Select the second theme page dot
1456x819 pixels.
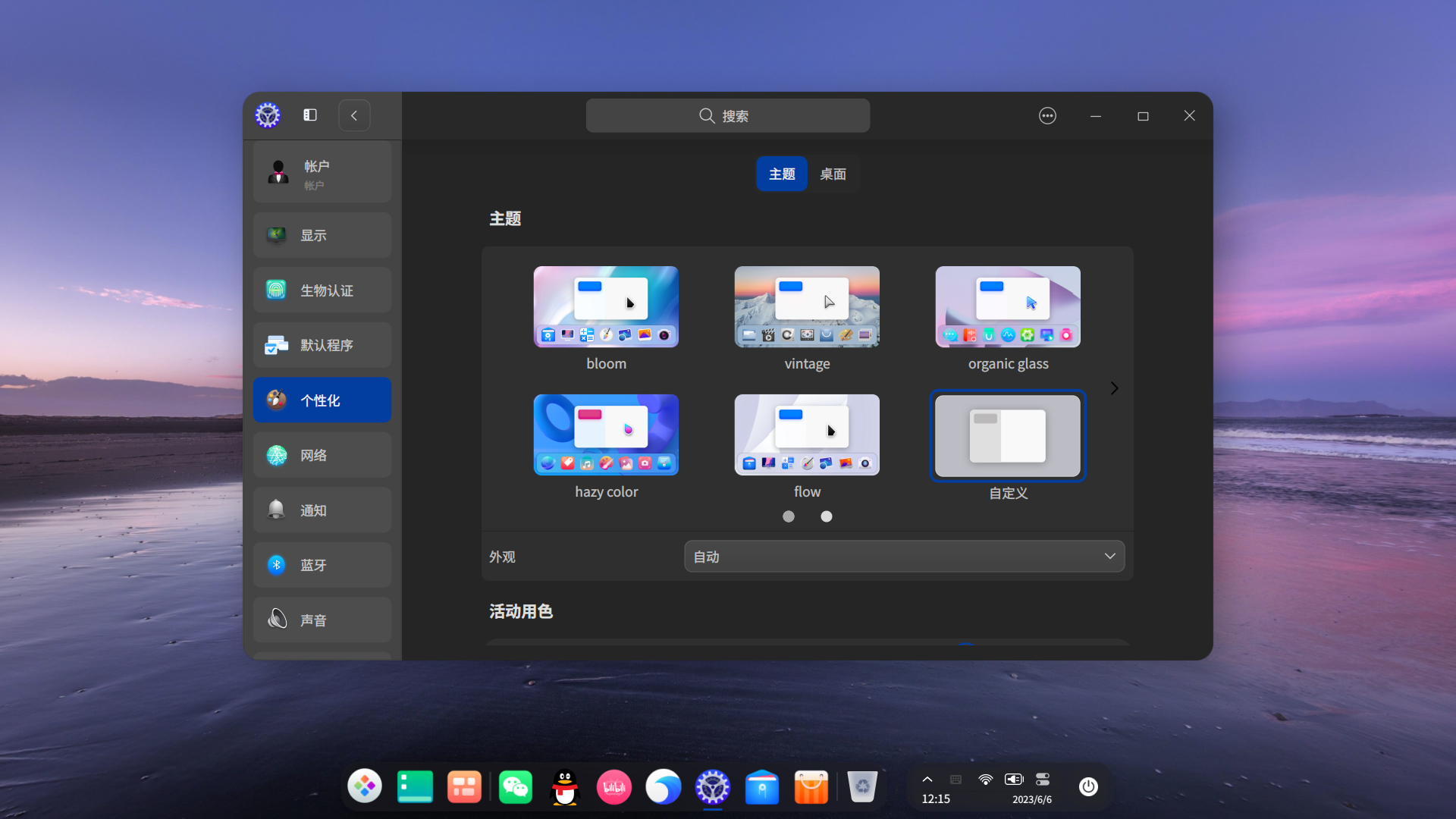pyautogui.click(x=827, y=516)
